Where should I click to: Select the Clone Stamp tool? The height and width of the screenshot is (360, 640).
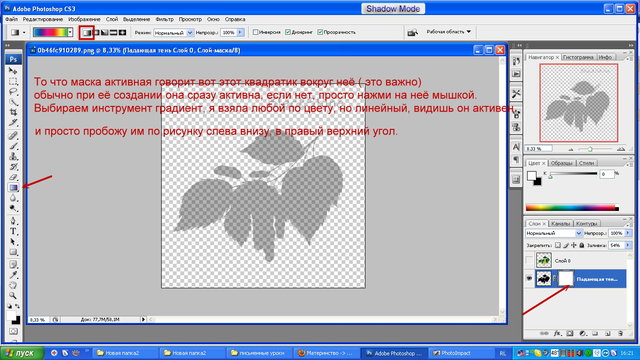point(13,156)
